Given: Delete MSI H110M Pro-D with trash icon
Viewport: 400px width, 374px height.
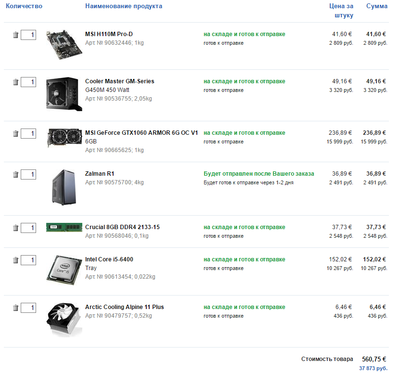Looking at the screenshot, I should tap(15, 35).
